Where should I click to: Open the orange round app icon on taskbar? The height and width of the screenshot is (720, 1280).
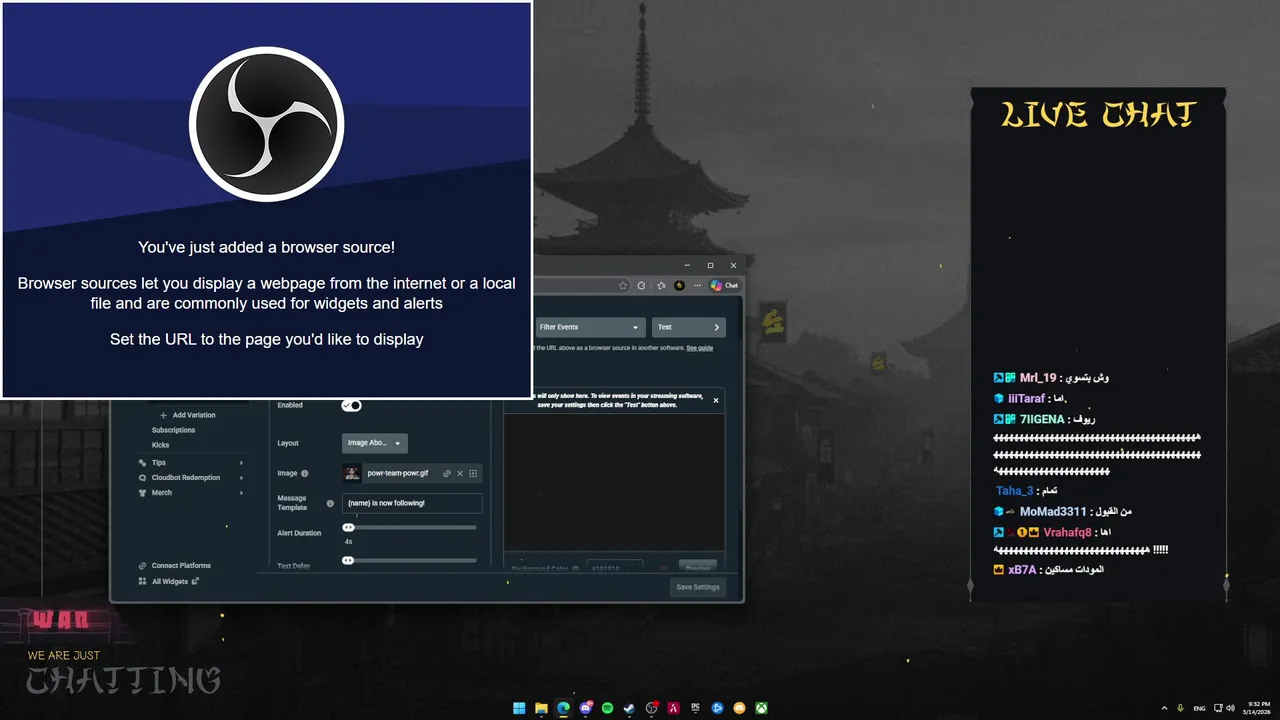point(739,708)
